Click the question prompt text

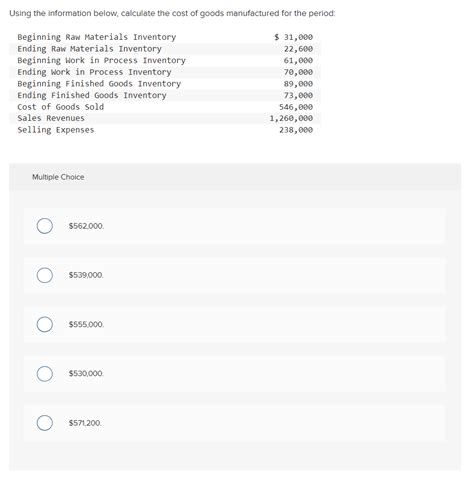pos(172,13)
